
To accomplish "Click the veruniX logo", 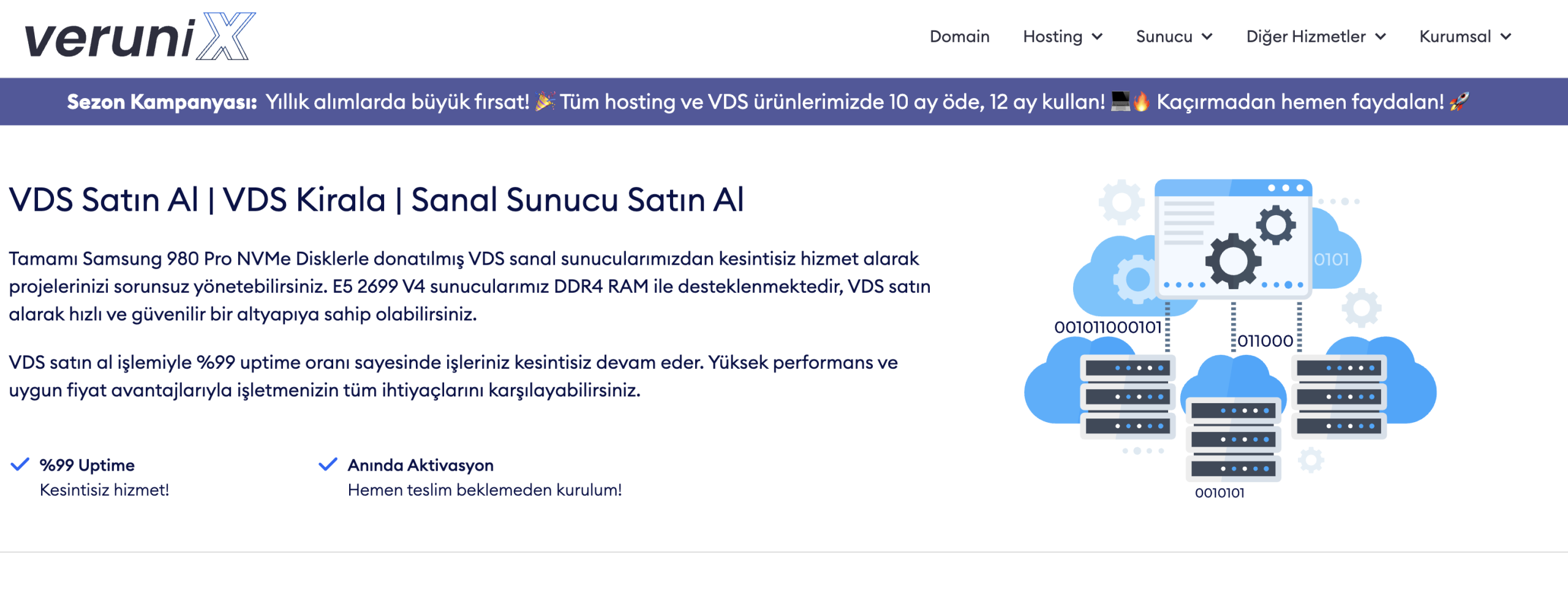I will [140, 37].
